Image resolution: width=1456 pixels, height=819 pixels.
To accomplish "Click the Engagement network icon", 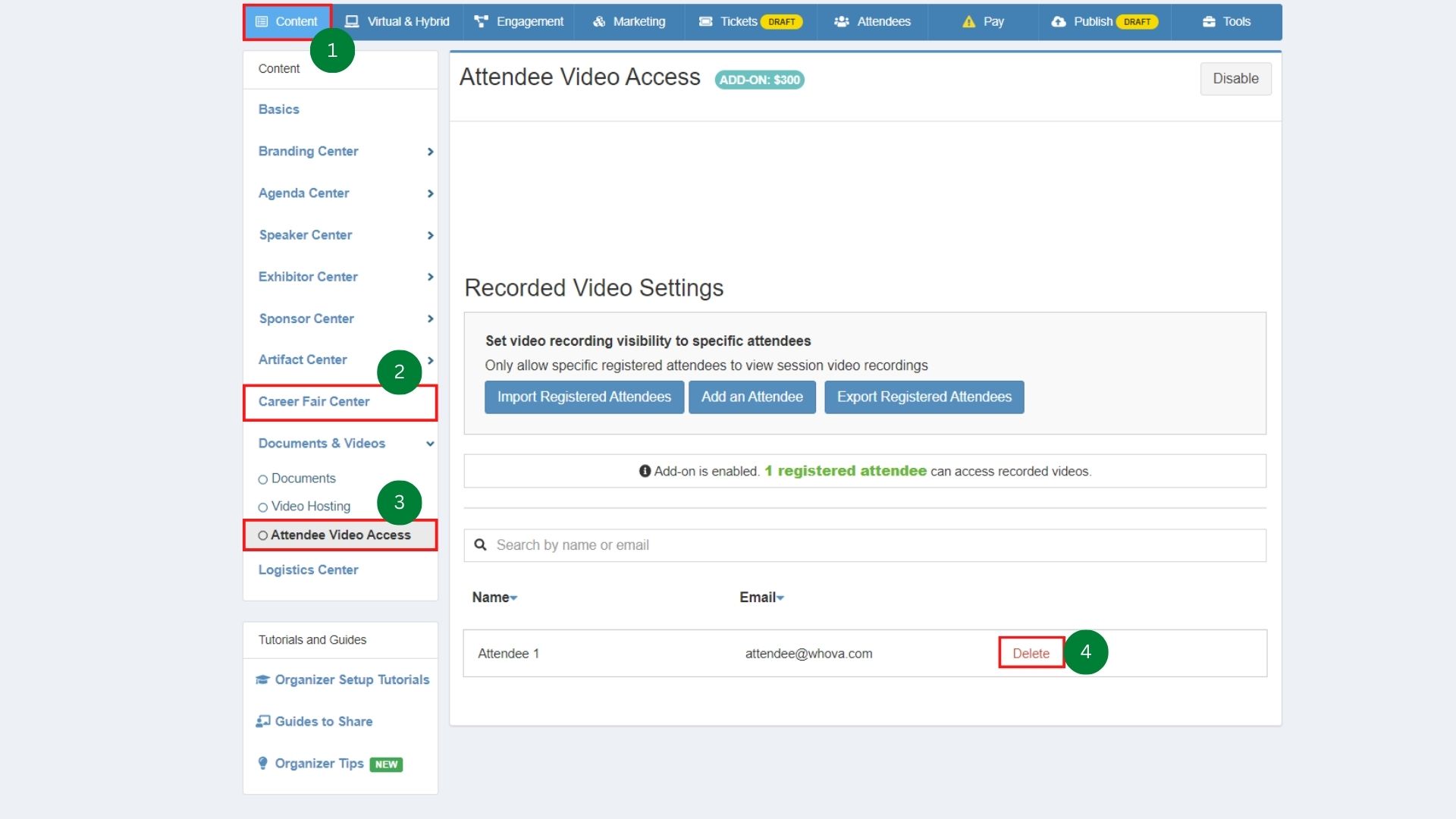I will 481,21.
